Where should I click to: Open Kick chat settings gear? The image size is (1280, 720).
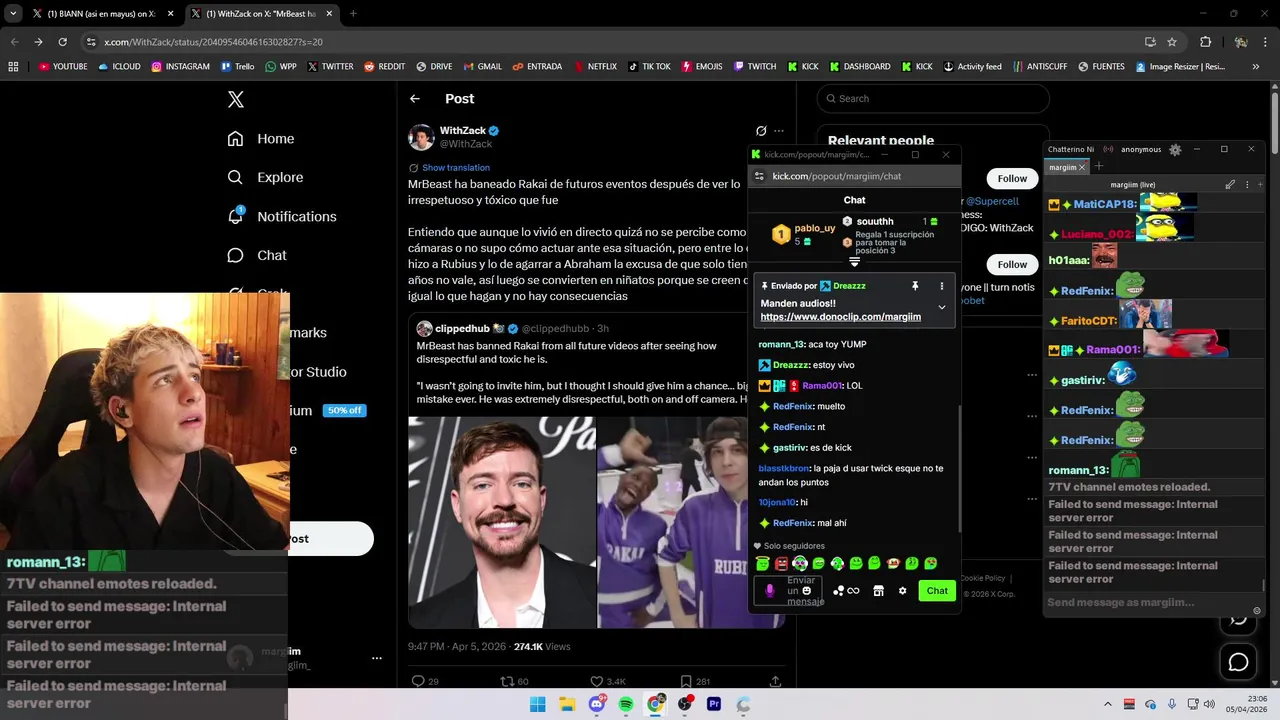[x=902, y=591]
